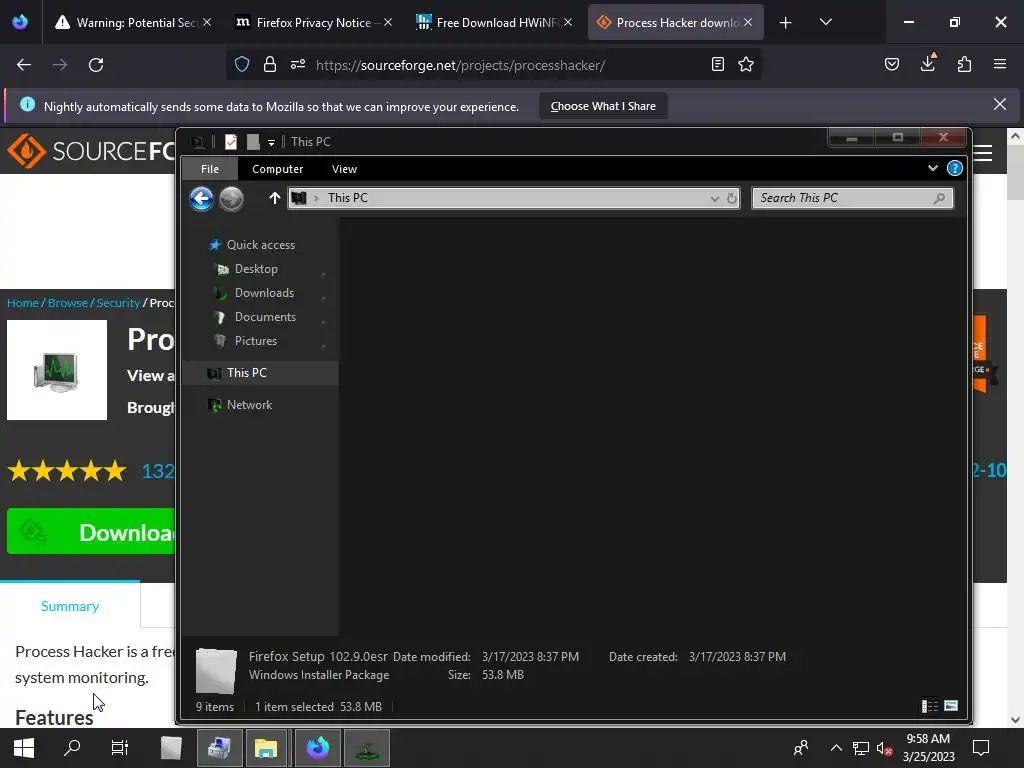View site security padlock info
This screenshot has width=1024, height=768.
tap(270, 65)
